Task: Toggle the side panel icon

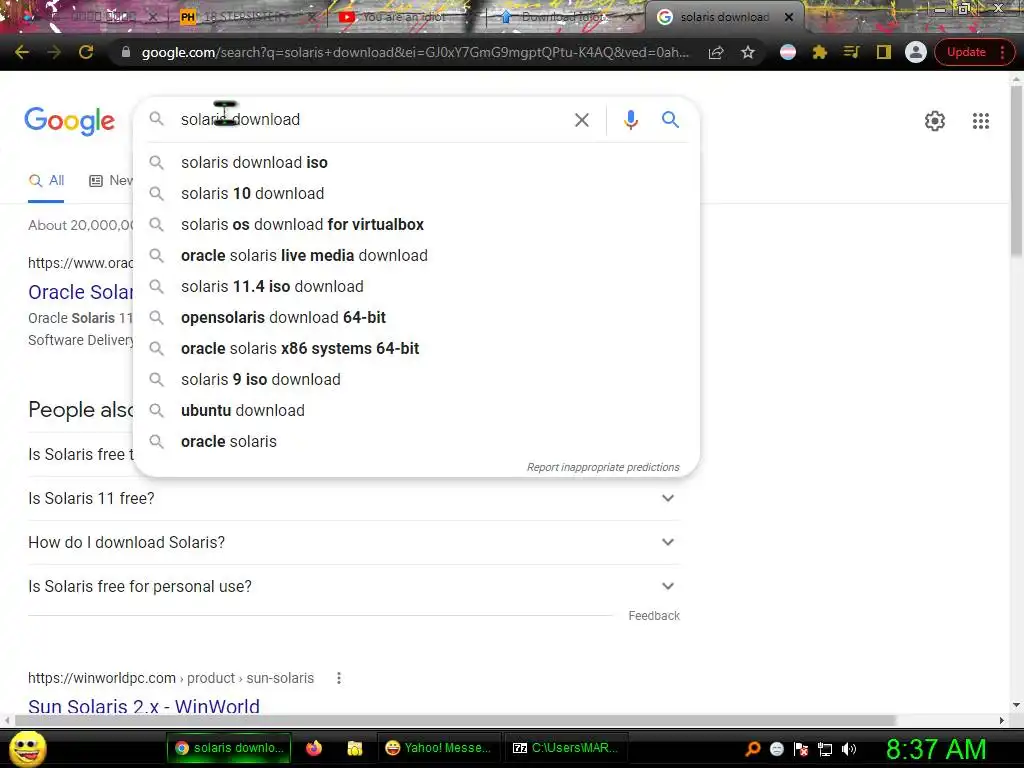Action: coord(884,52)
